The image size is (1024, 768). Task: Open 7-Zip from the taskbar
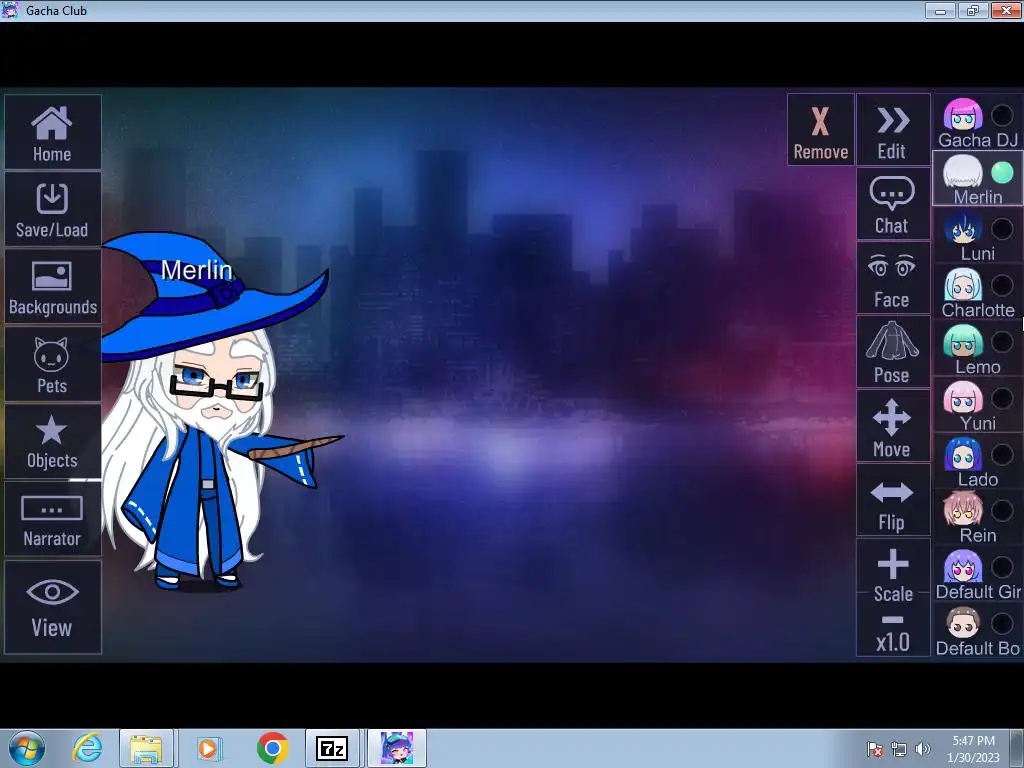tap(332, 748)
